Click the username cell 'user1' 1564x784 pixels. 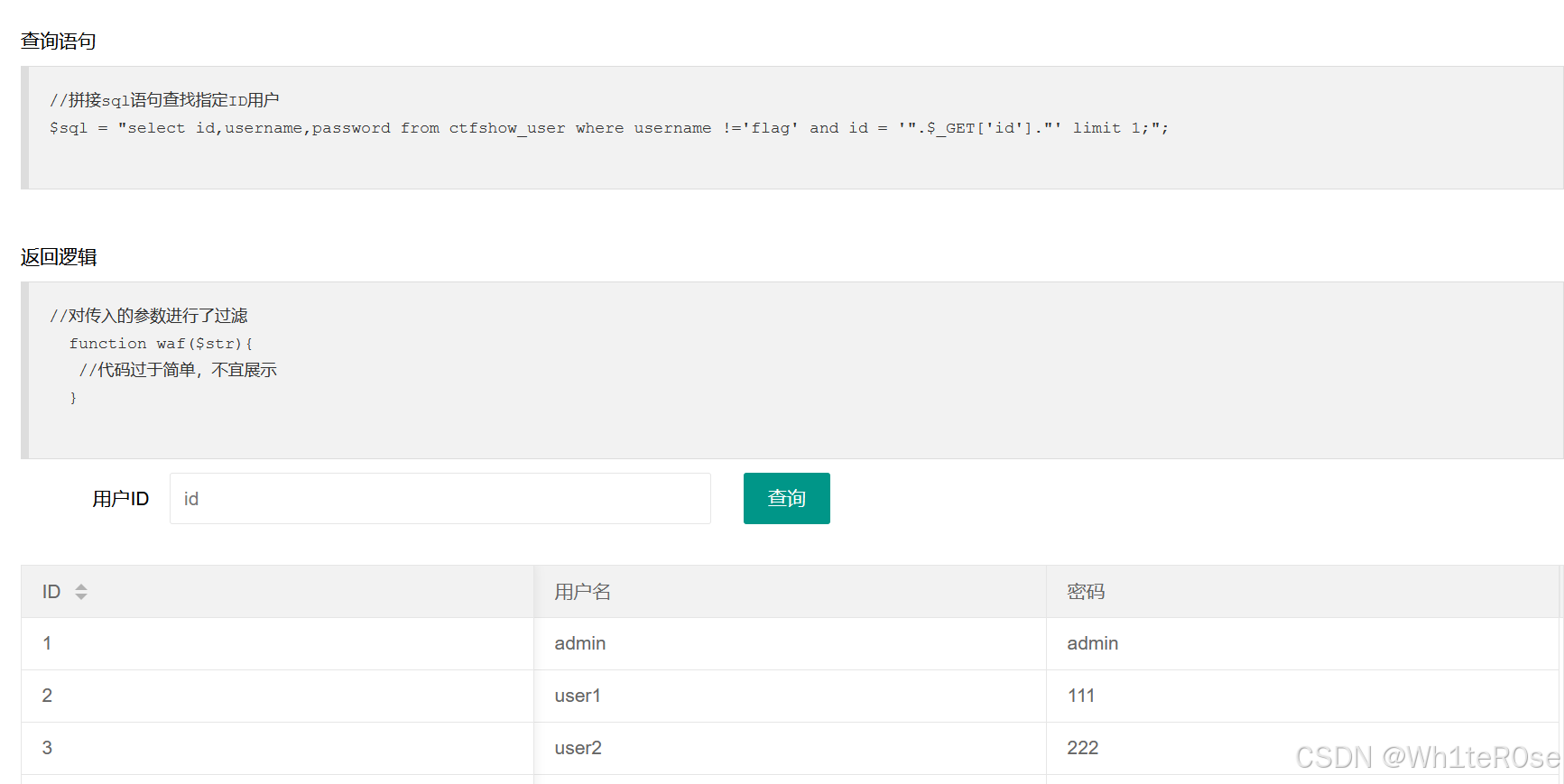790,696
